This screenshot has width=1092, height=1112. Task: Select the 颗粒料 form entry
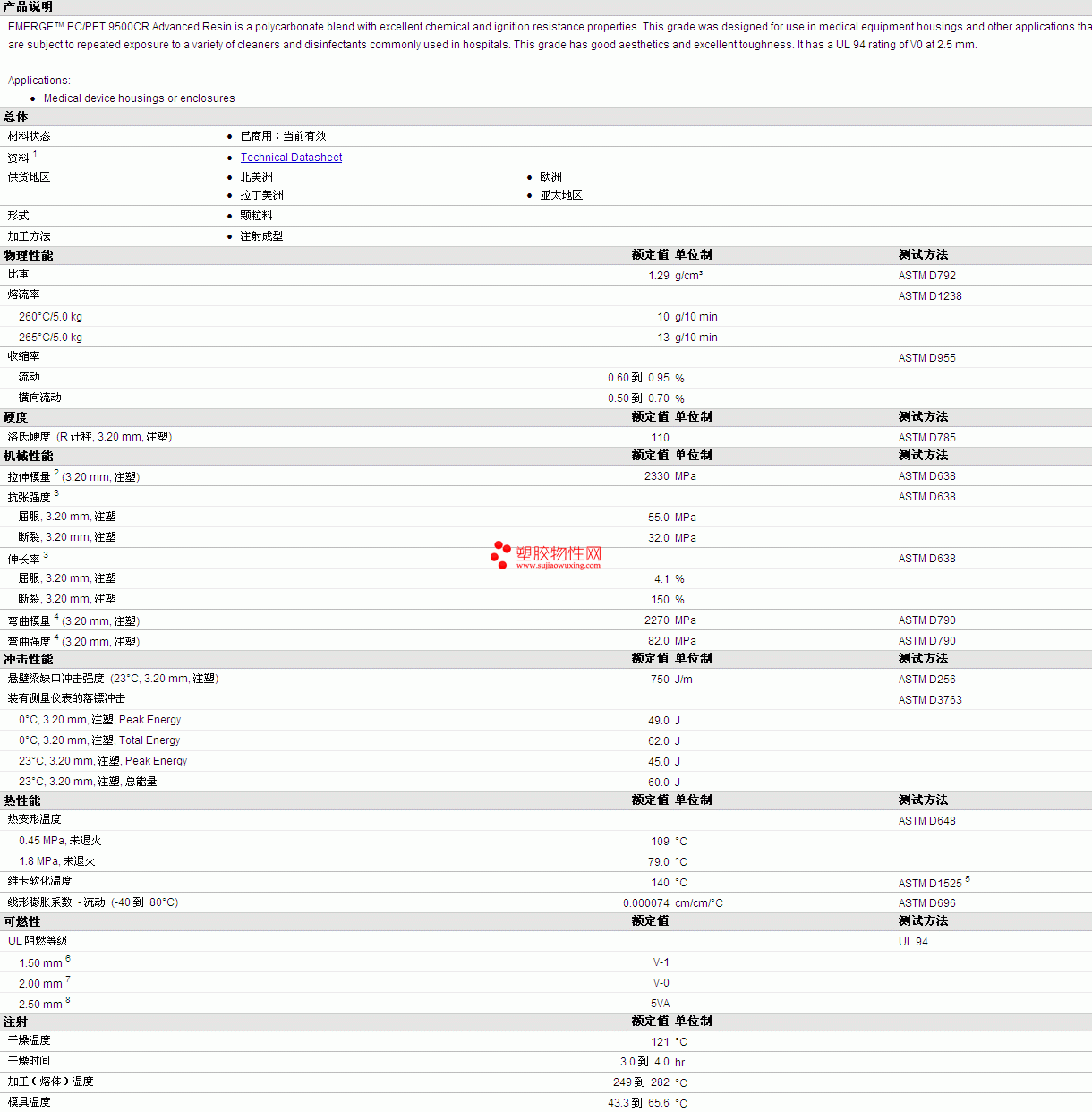[256, 216]
